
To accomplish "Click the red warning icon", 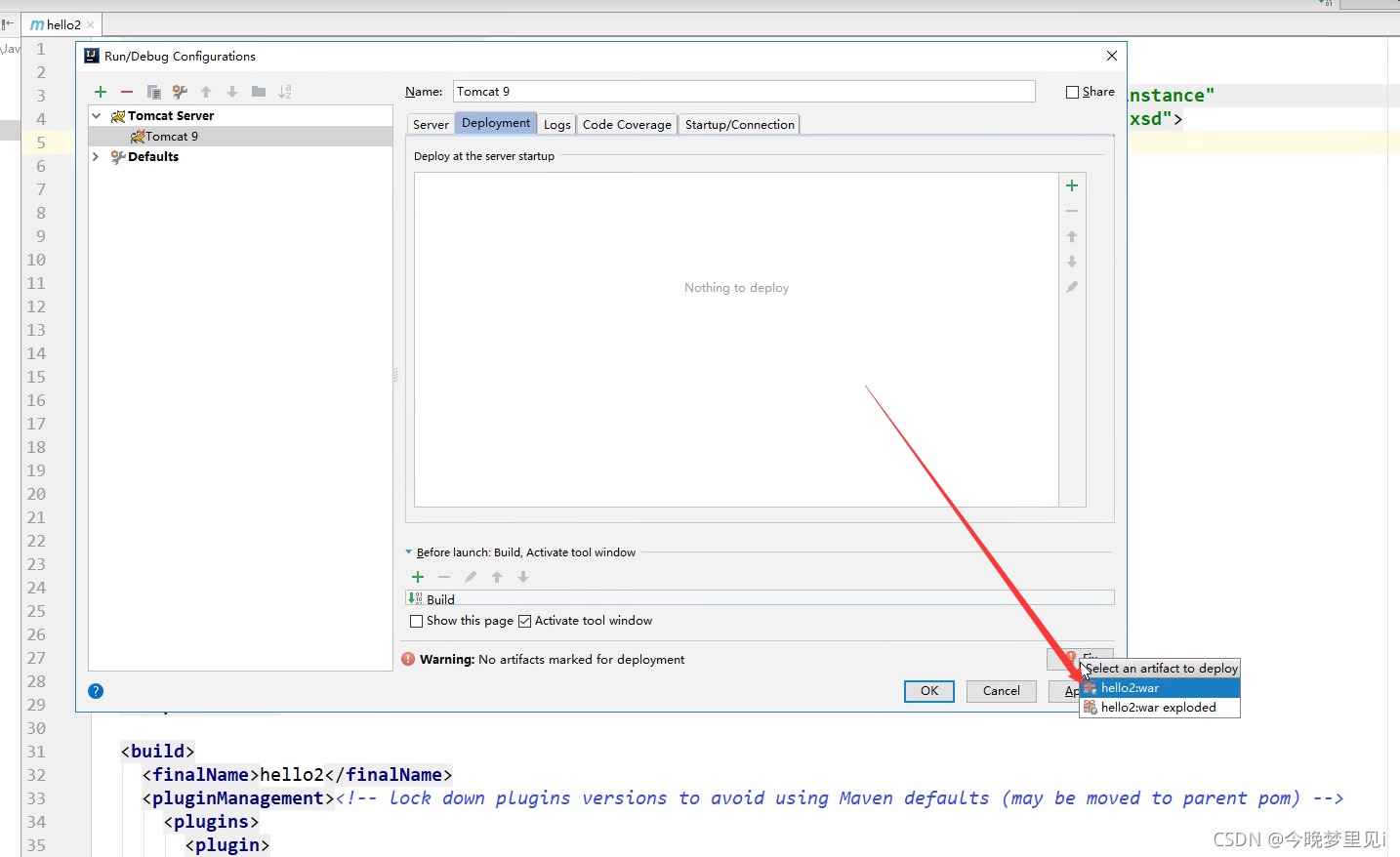I will point(409,659).
